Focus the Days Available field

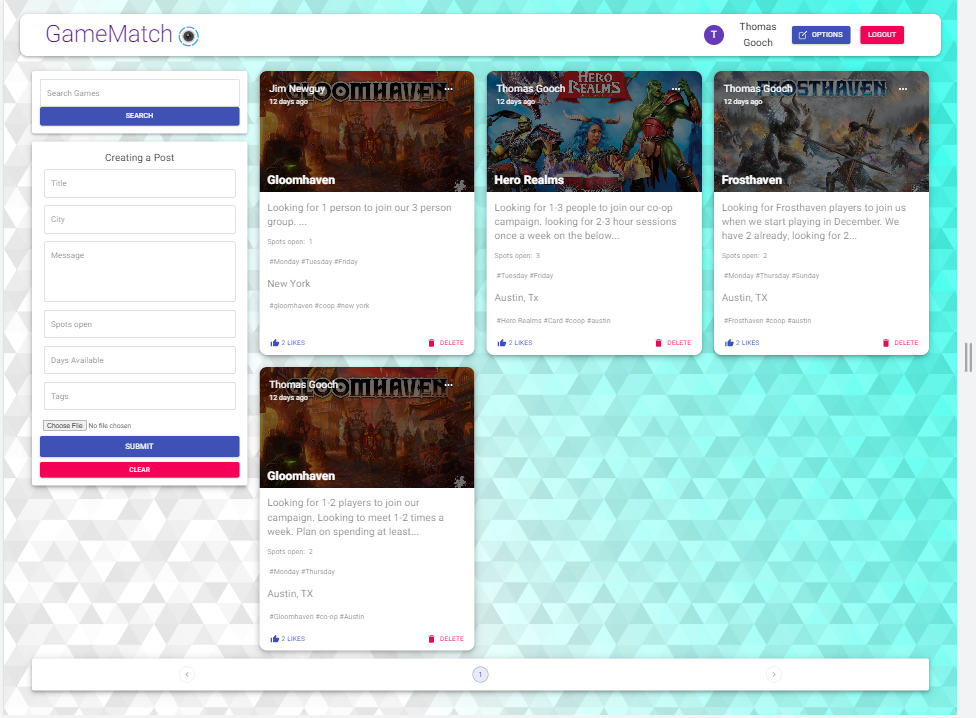[x=139, y=360]
